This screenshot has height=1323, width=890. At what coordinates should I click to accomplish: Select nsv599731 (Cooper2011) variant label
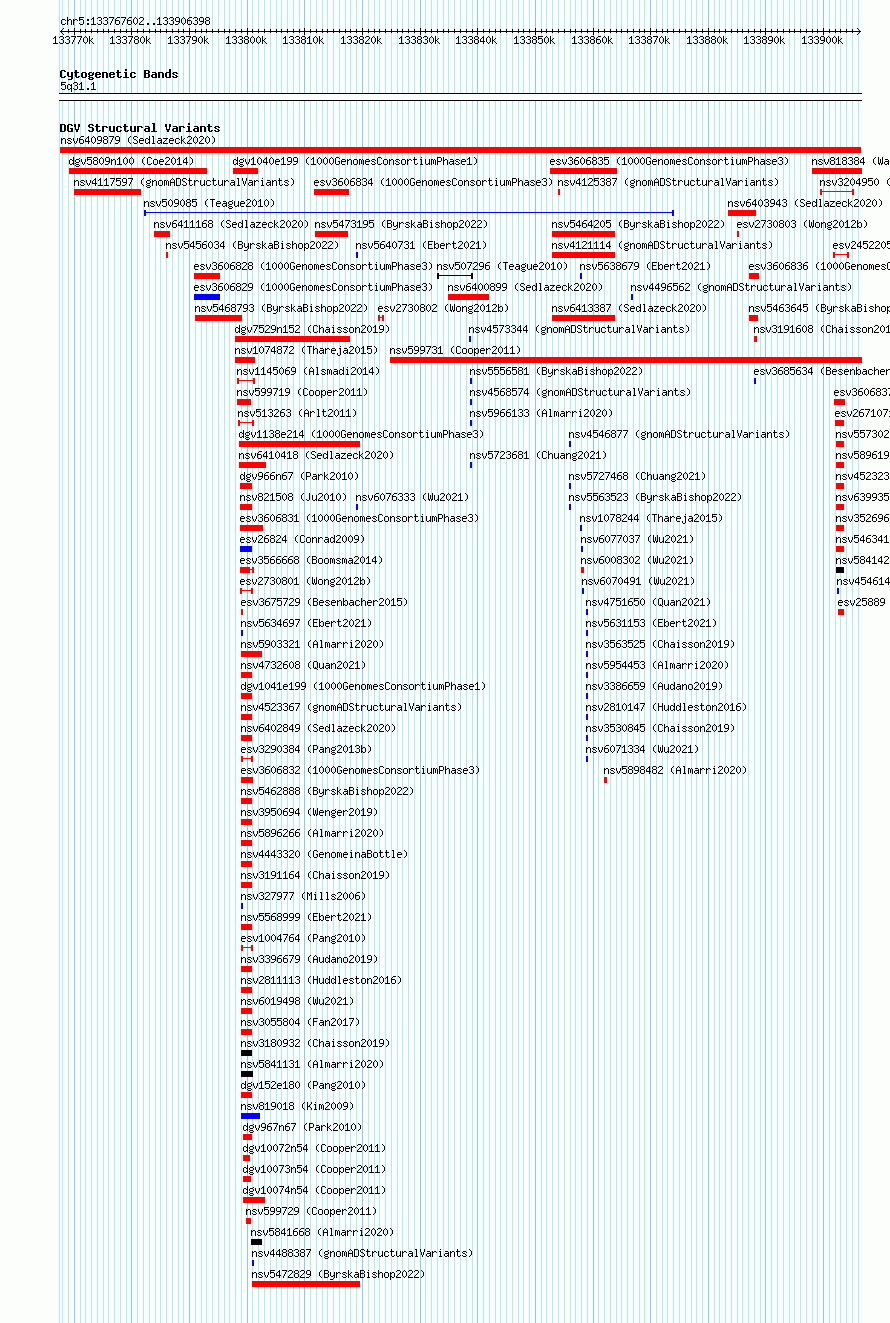point(455,350)
